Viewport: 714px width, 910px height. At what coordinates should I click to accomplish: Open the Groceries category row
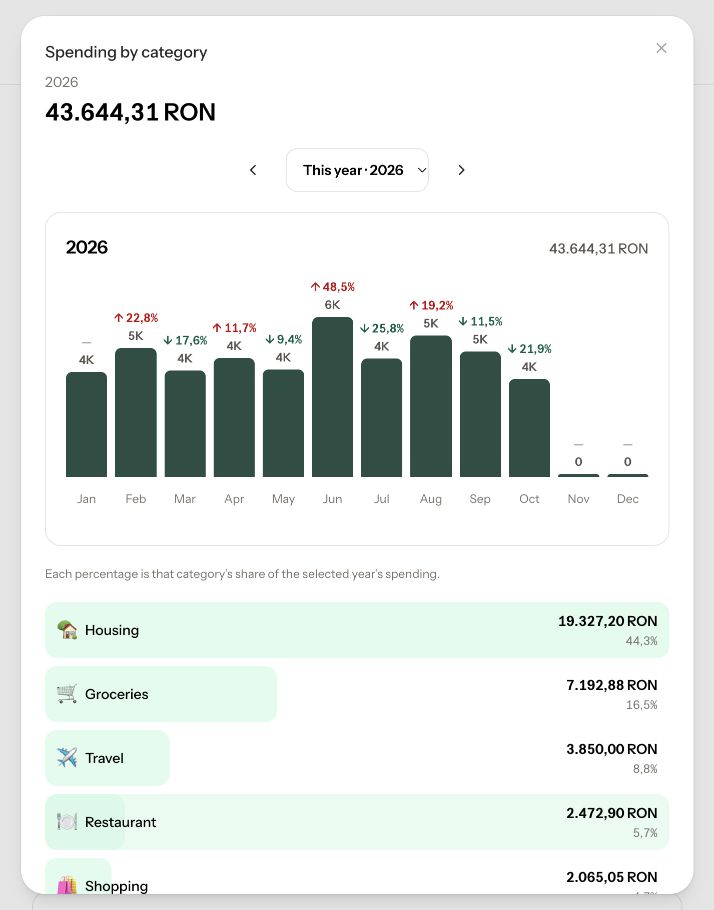tap(357, 694)
